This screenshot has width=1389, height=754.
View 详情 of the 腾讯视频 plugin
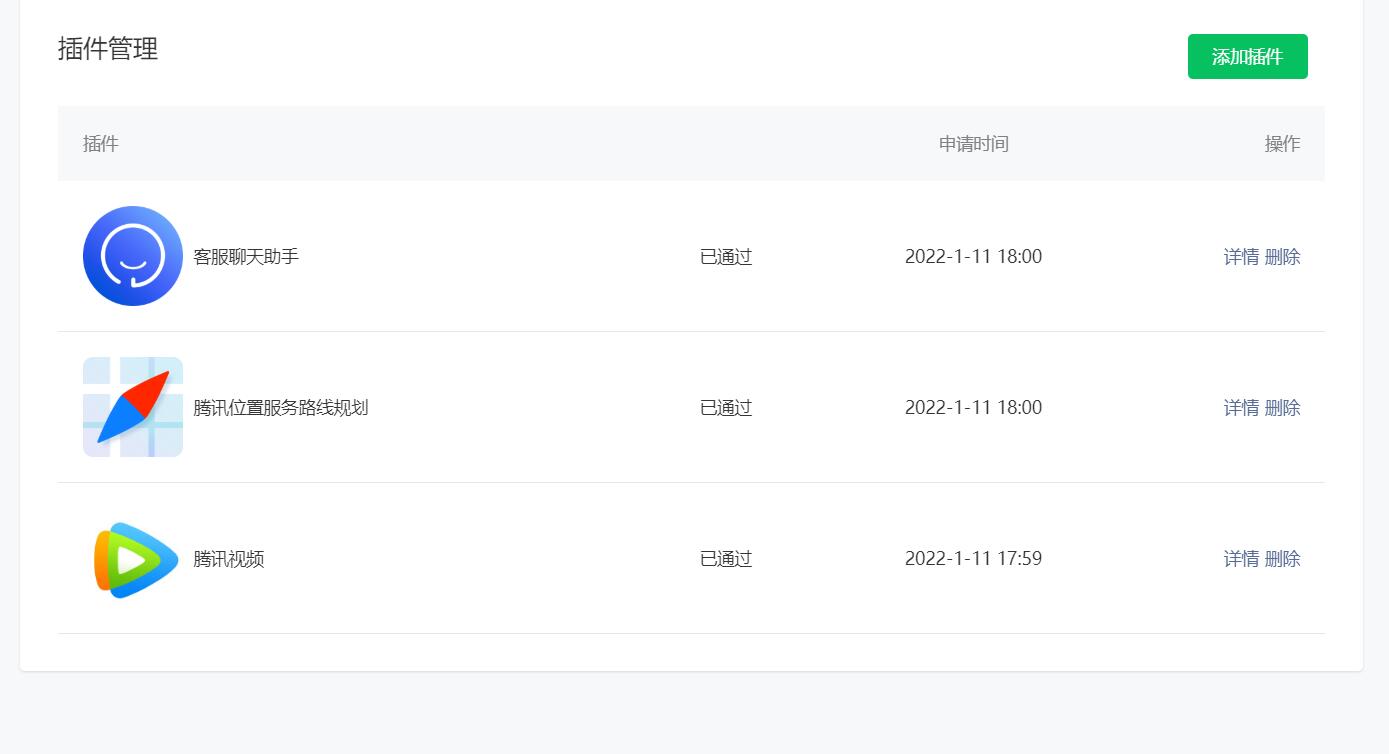point(1241,559)
